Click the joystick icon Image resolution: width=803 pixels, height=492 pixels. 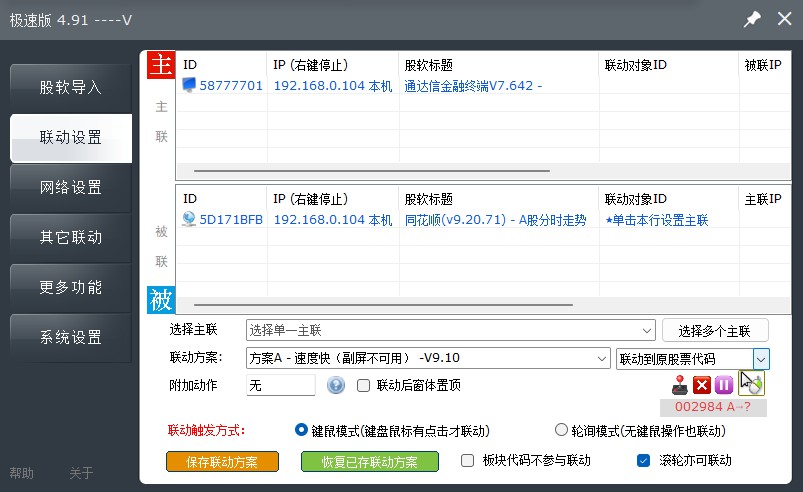(x=680, y=385)
